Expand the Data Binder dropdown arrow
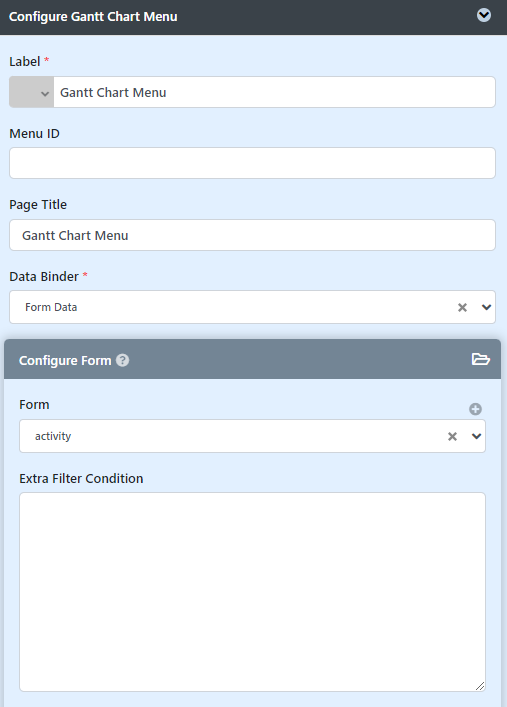 (x=486, y=307)
